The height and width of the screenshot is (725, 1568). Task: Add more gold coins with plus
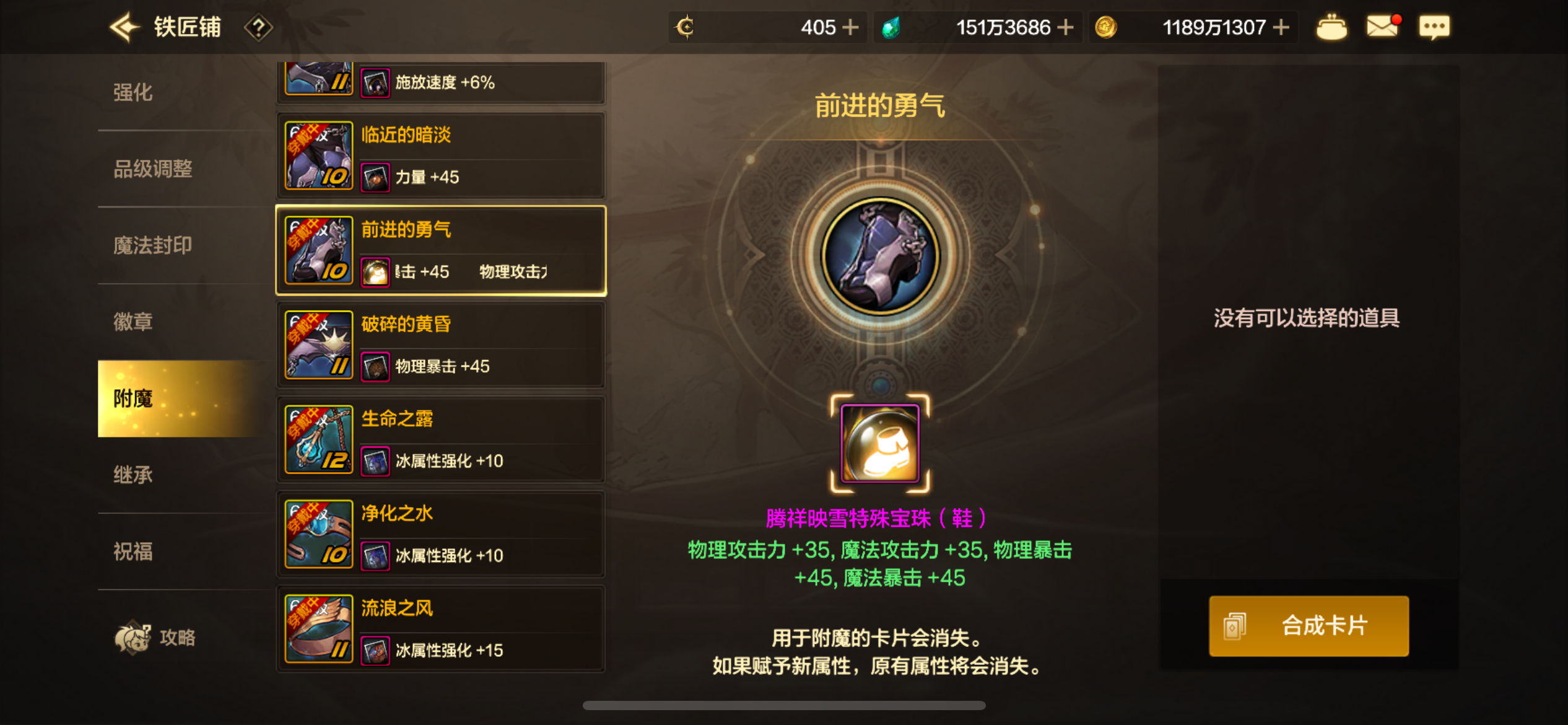[1281, 27]
